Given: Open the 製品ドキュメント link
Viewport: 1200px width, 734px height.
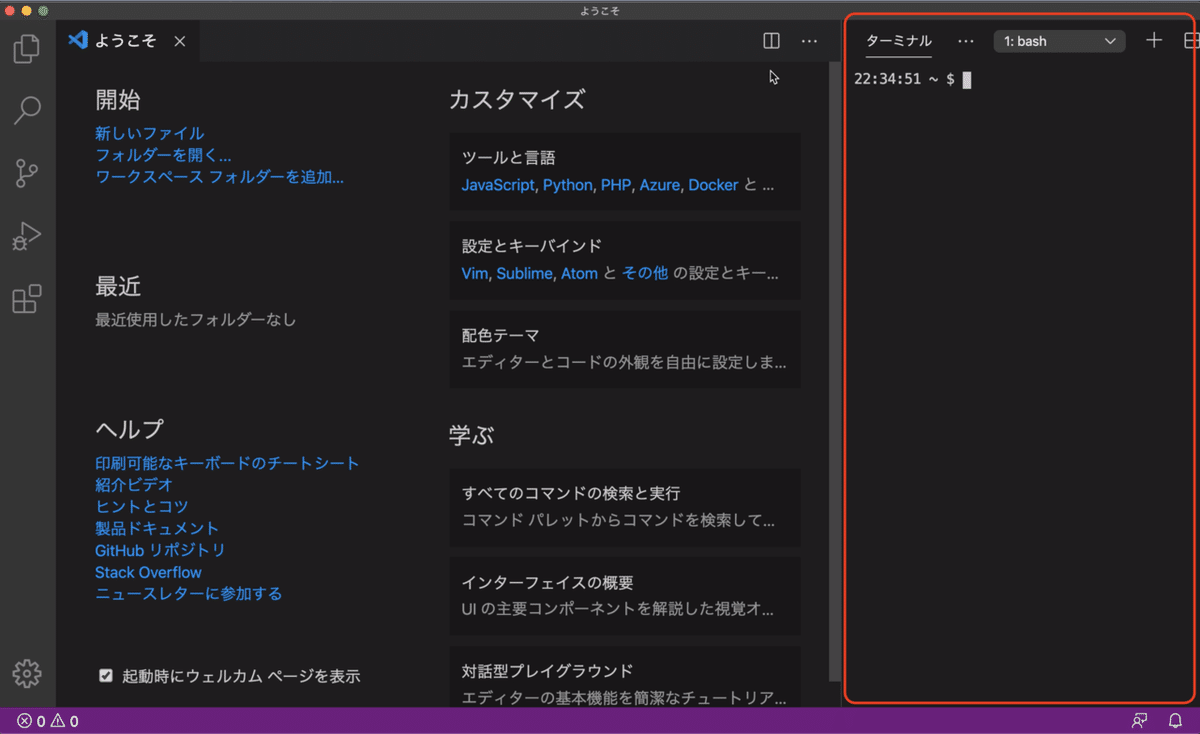Looking at the screenshot, I should click(x=157, y=528).
